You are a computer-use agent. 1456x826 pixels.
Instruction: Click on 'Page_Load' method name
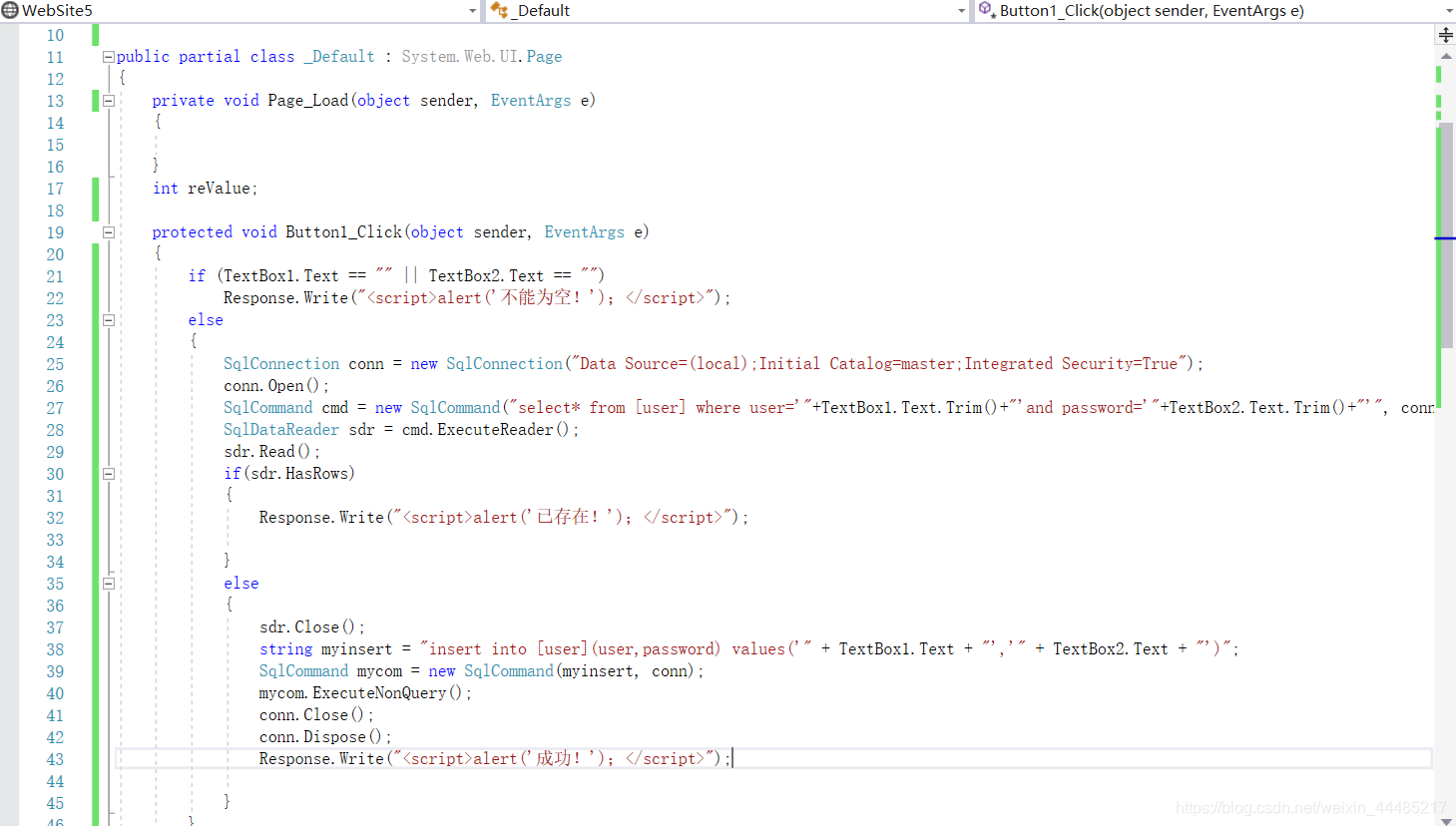click(307, 101)
